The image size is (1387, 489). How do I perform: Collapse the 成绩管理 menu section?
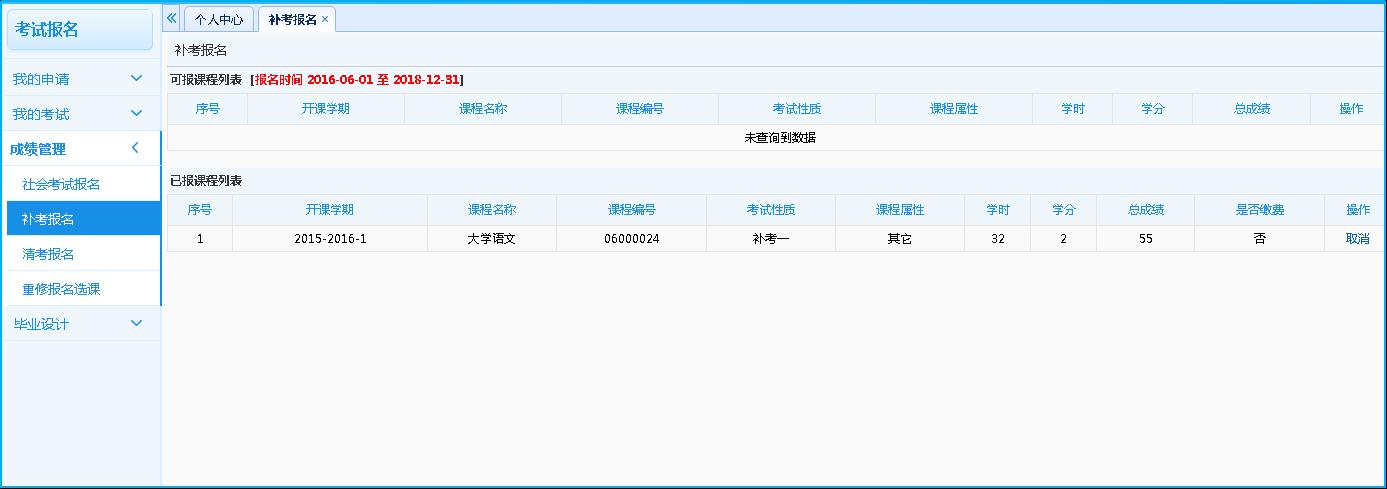80,149
